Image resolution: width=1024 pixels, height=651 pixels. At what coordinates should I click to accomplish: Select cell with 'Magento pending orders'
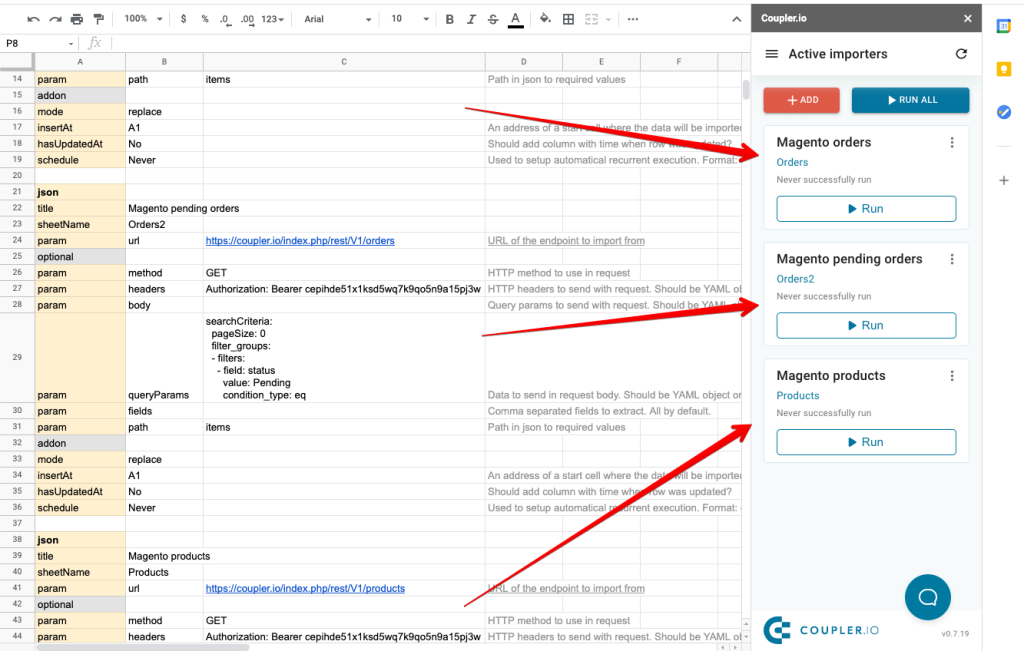pyautogui.click(x=165, y=208)
